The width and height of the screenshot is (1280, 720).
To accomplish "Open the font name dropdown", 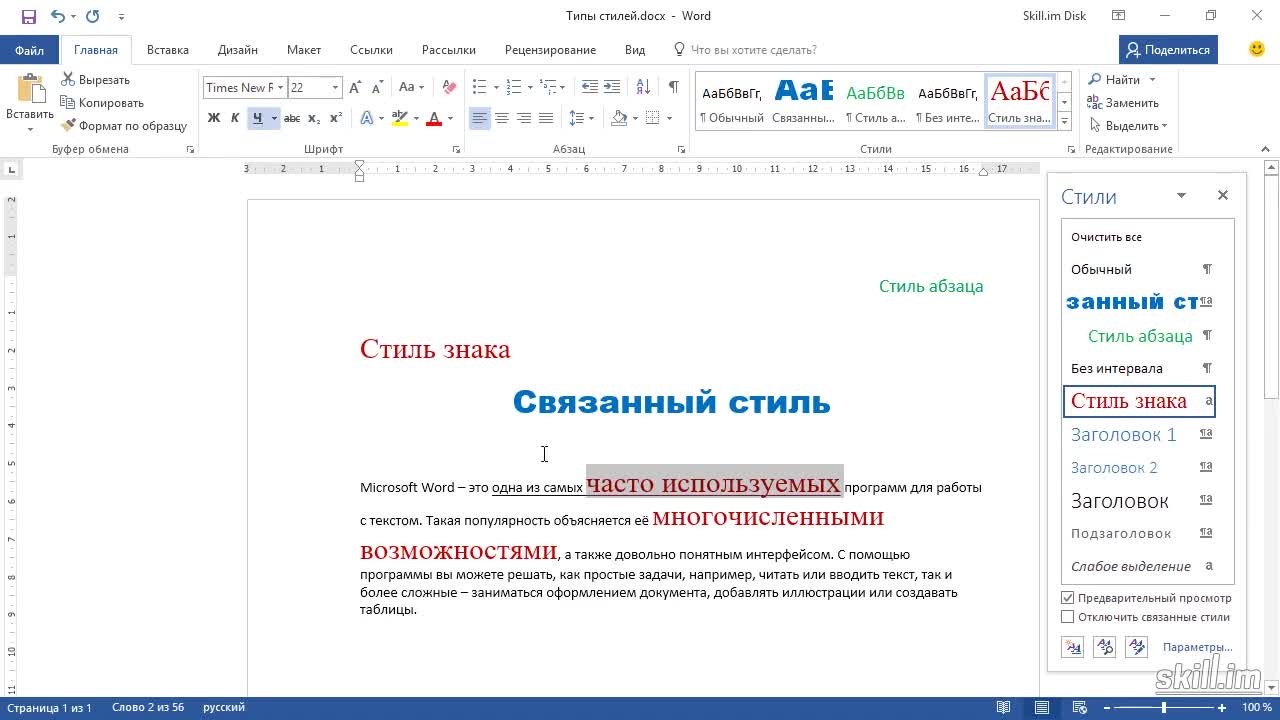I will pyautogui.click(x=280, y=88).
